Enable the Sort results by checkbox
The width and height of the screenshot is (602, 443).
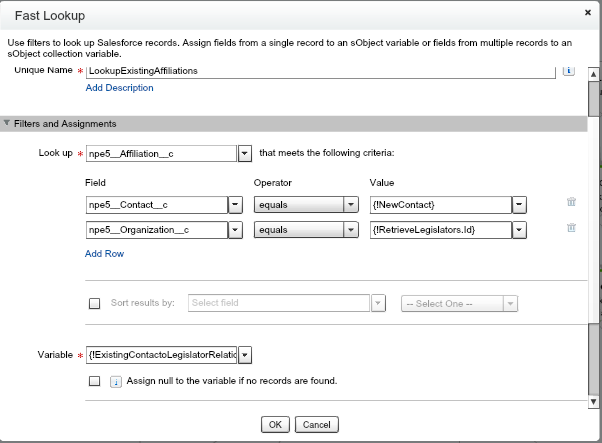[x=94, y=304]
